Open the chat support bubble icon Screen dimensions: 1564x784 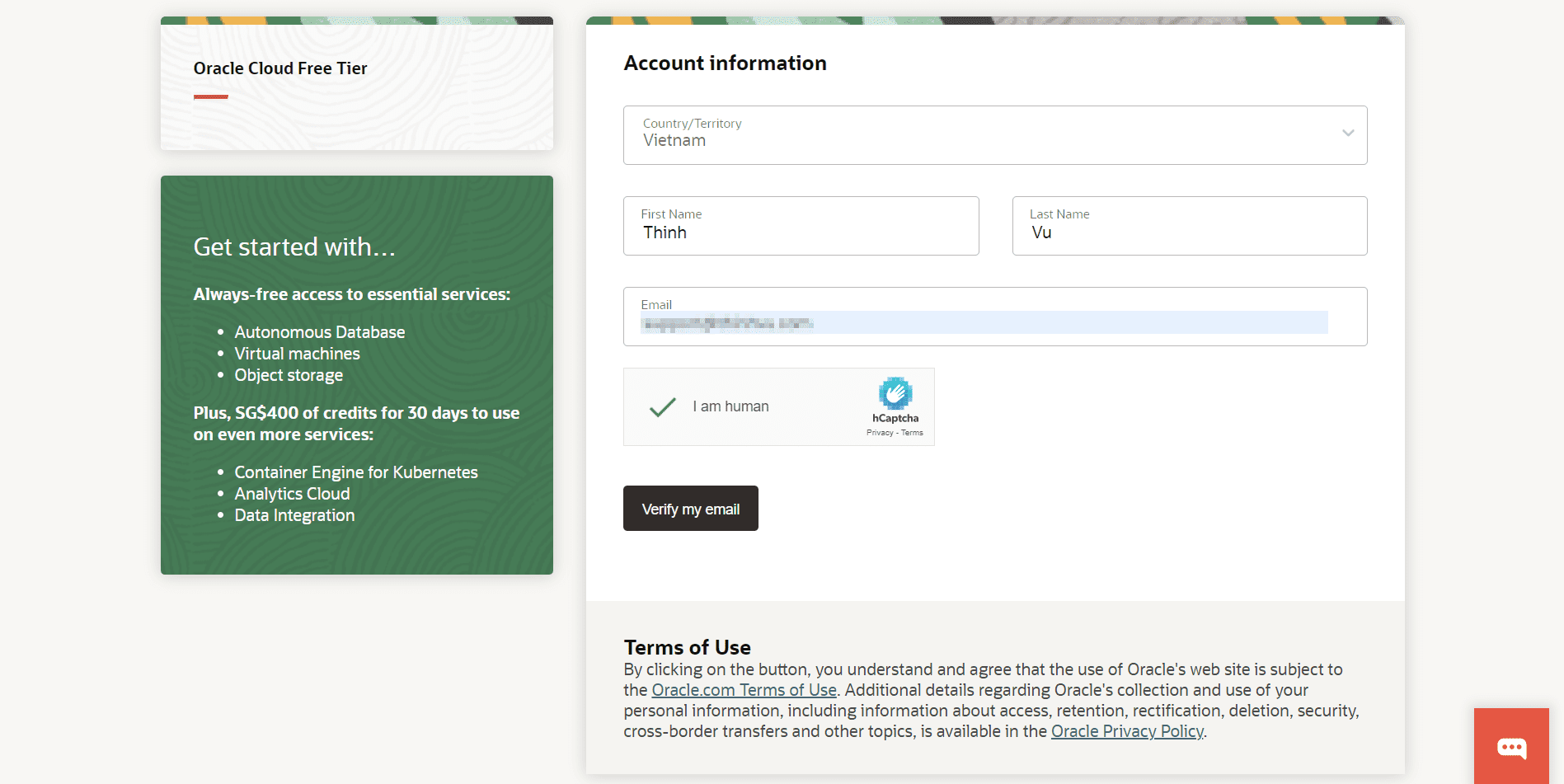(x=1511, y=747)
